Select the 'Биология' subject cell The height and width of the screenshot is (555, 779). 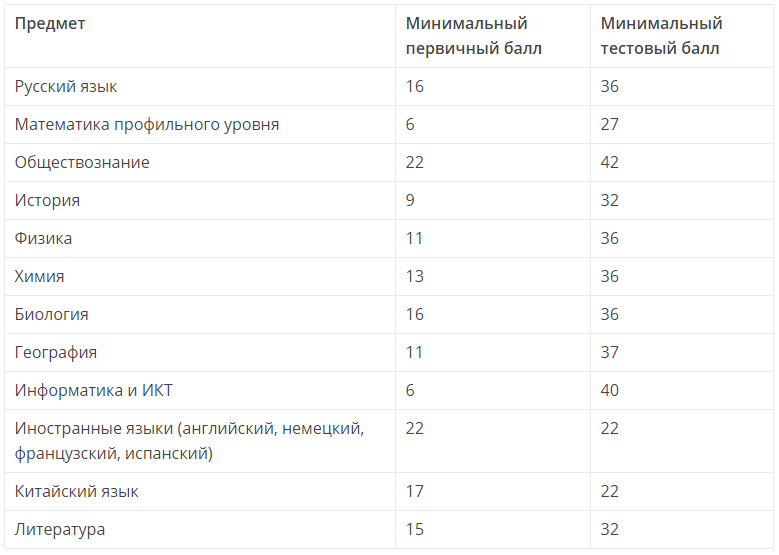[52, 315]
